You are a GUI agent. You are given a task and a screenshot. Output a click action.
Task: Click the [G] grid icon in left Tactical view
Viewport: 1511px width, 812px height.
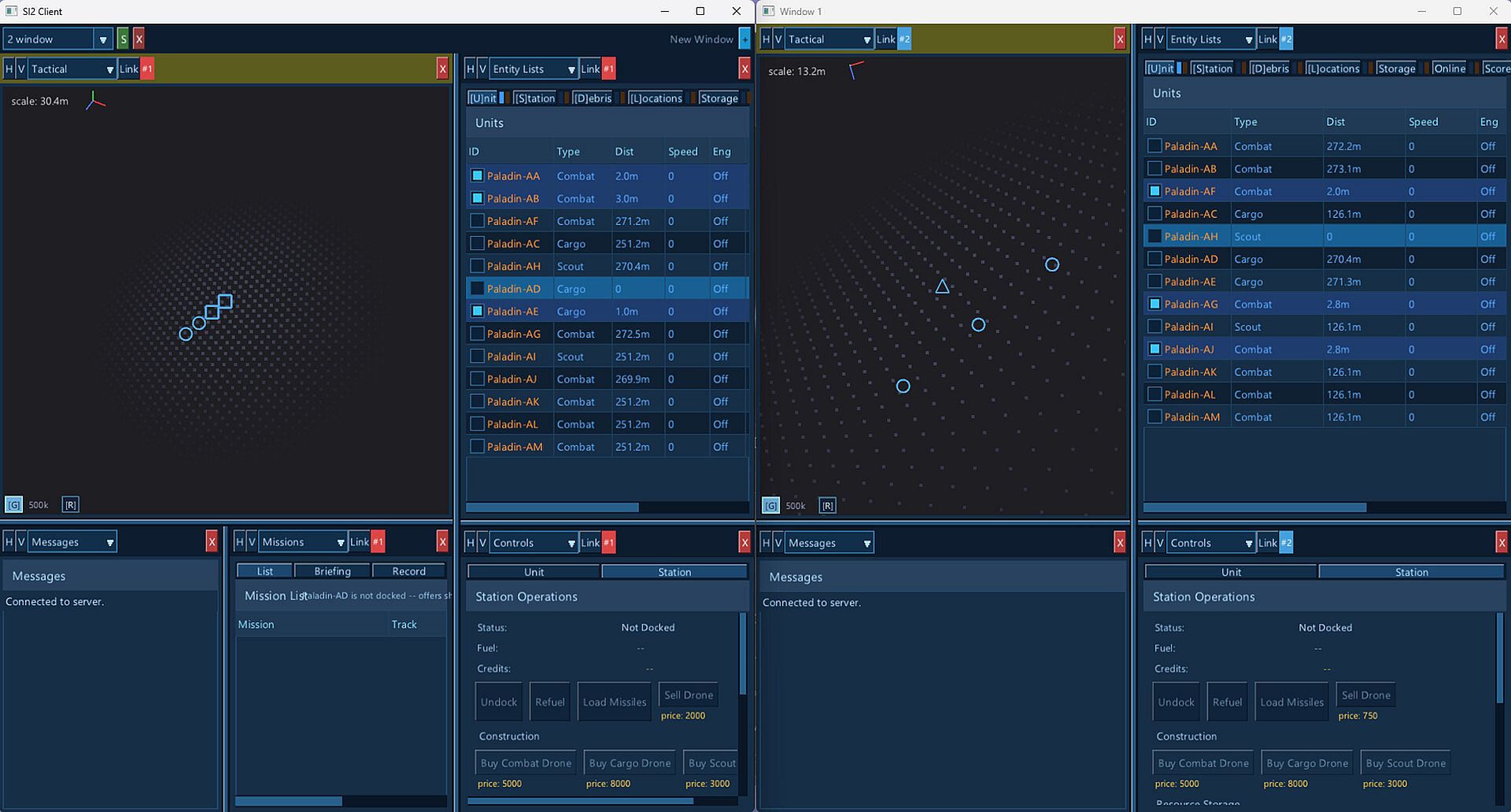13,505
